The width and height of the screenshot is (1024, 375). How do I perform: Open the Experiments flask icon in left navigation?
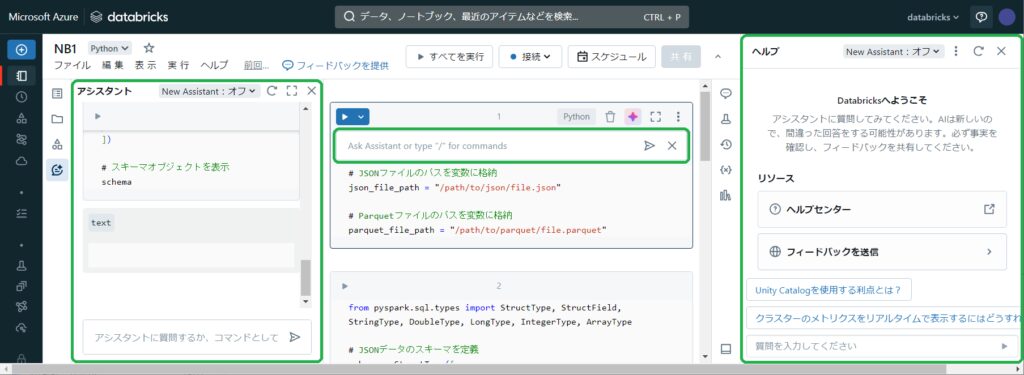click(x=22, y=265)
